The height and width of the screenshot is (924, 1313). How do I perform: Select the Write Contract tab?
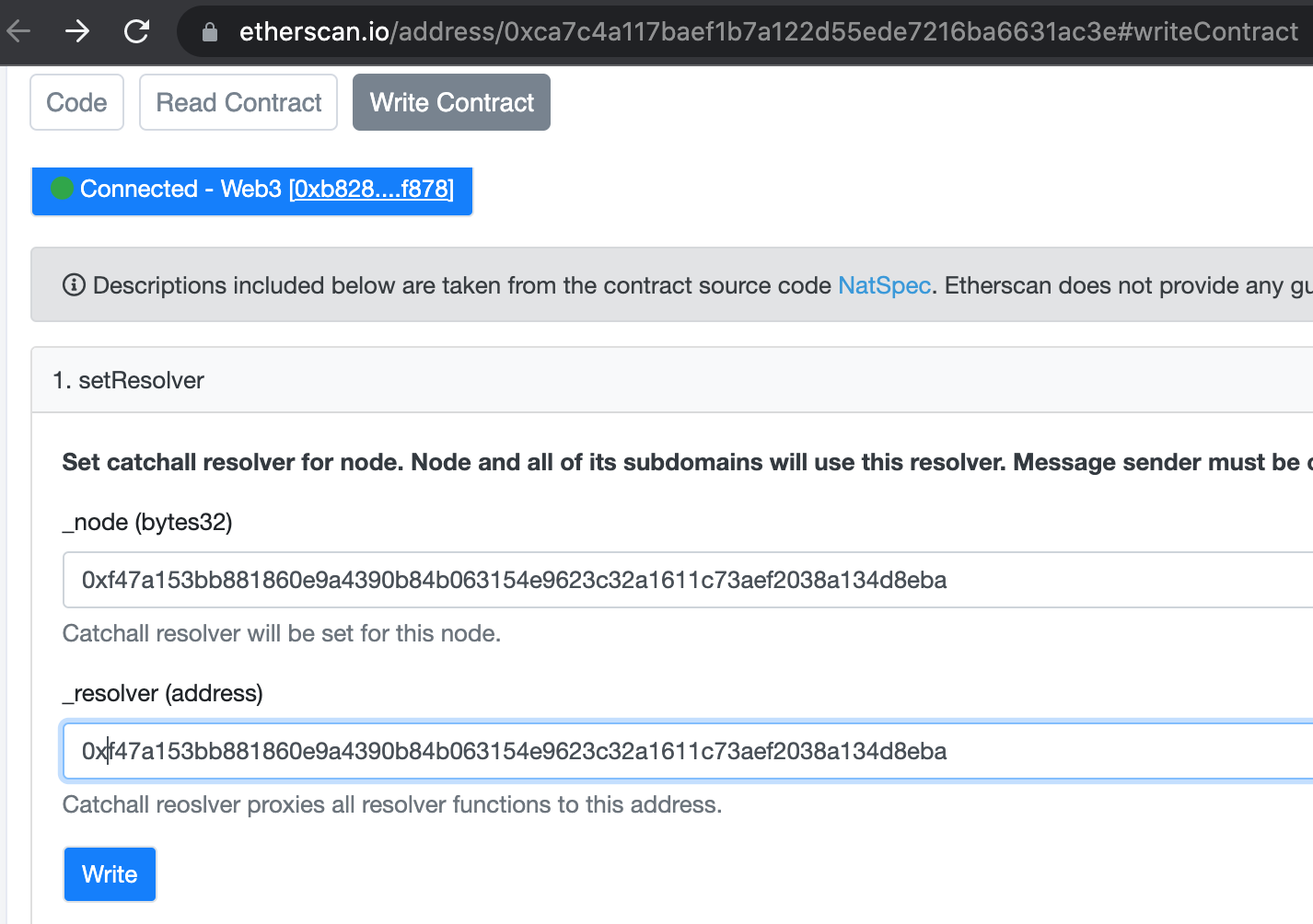(450, 102)
